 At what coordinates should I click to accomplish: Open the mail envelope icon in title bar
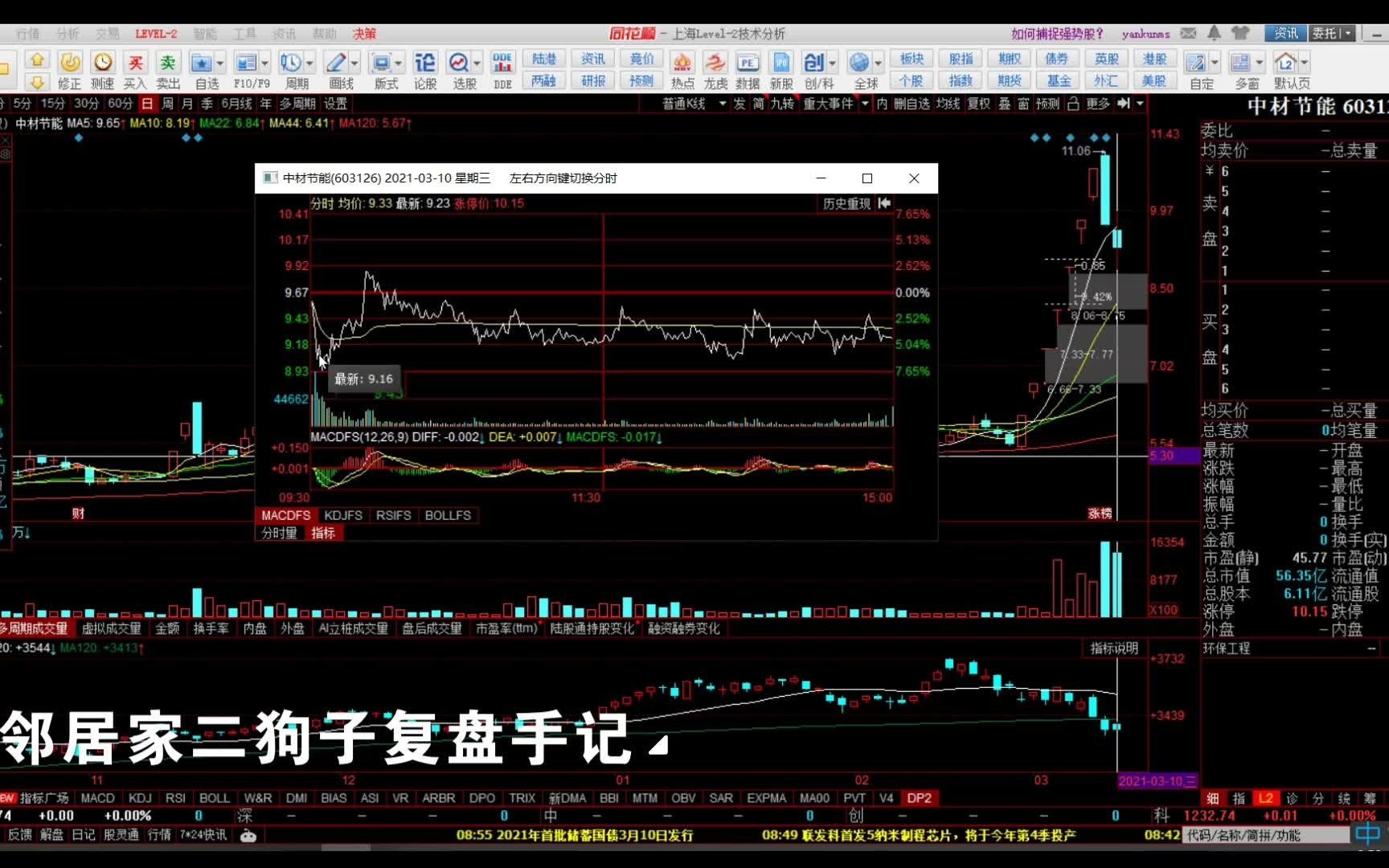click(x=1189, y=33)
